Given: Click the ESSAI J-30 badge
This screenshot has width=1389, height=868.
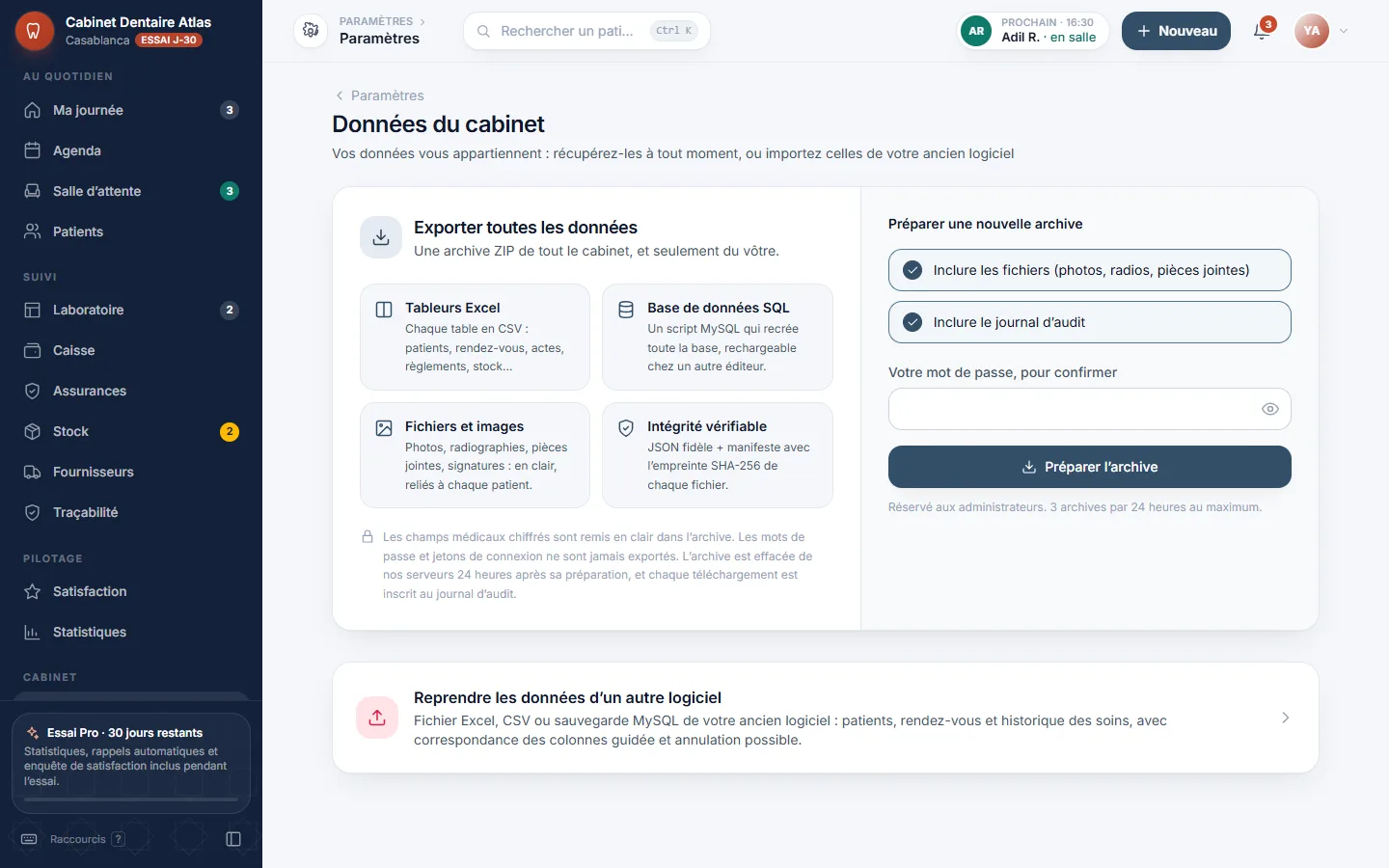Looking at the screenshot, I should 168,41.
